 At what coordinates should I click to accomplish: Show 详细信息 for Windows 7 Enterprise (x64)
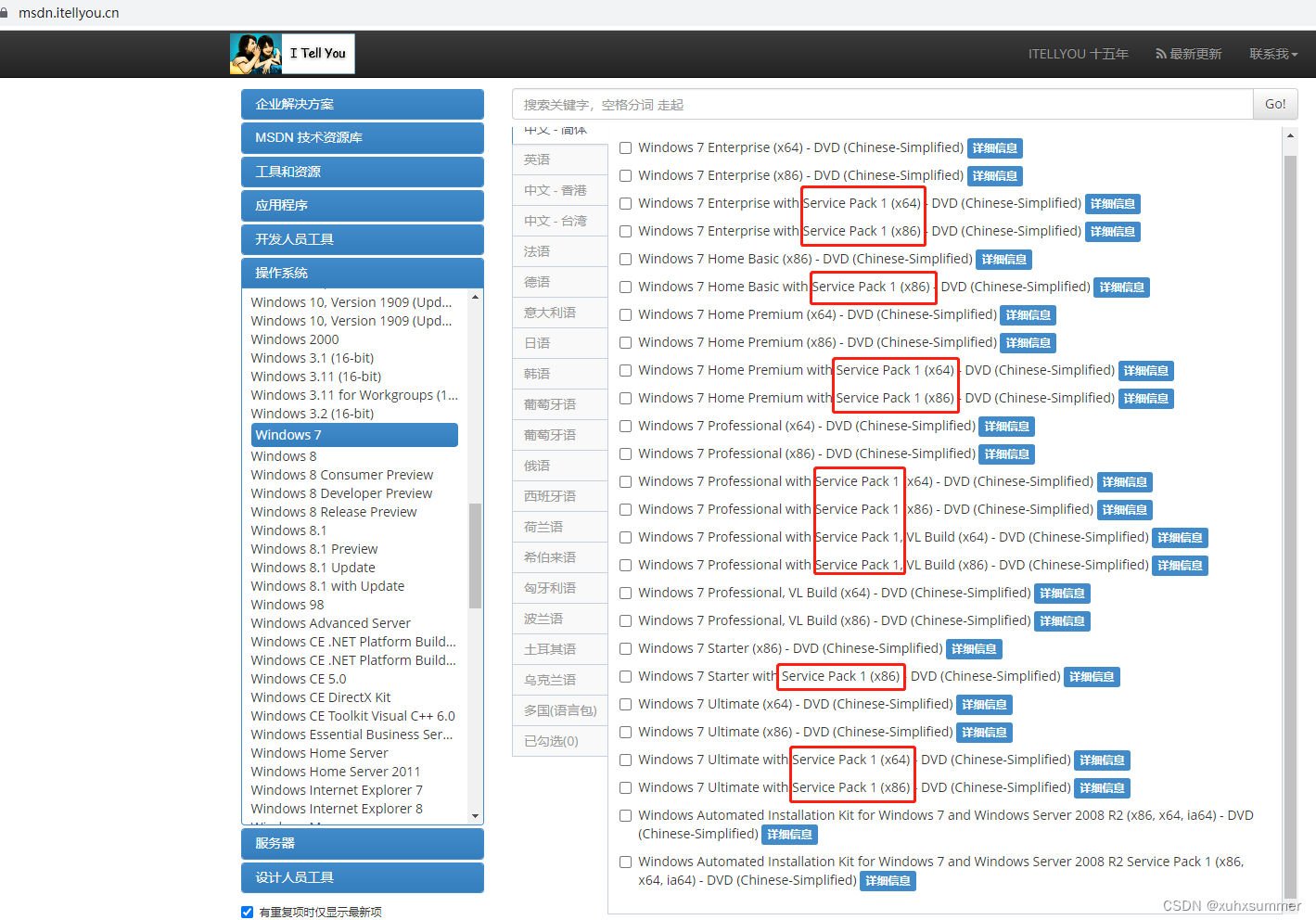995,148
